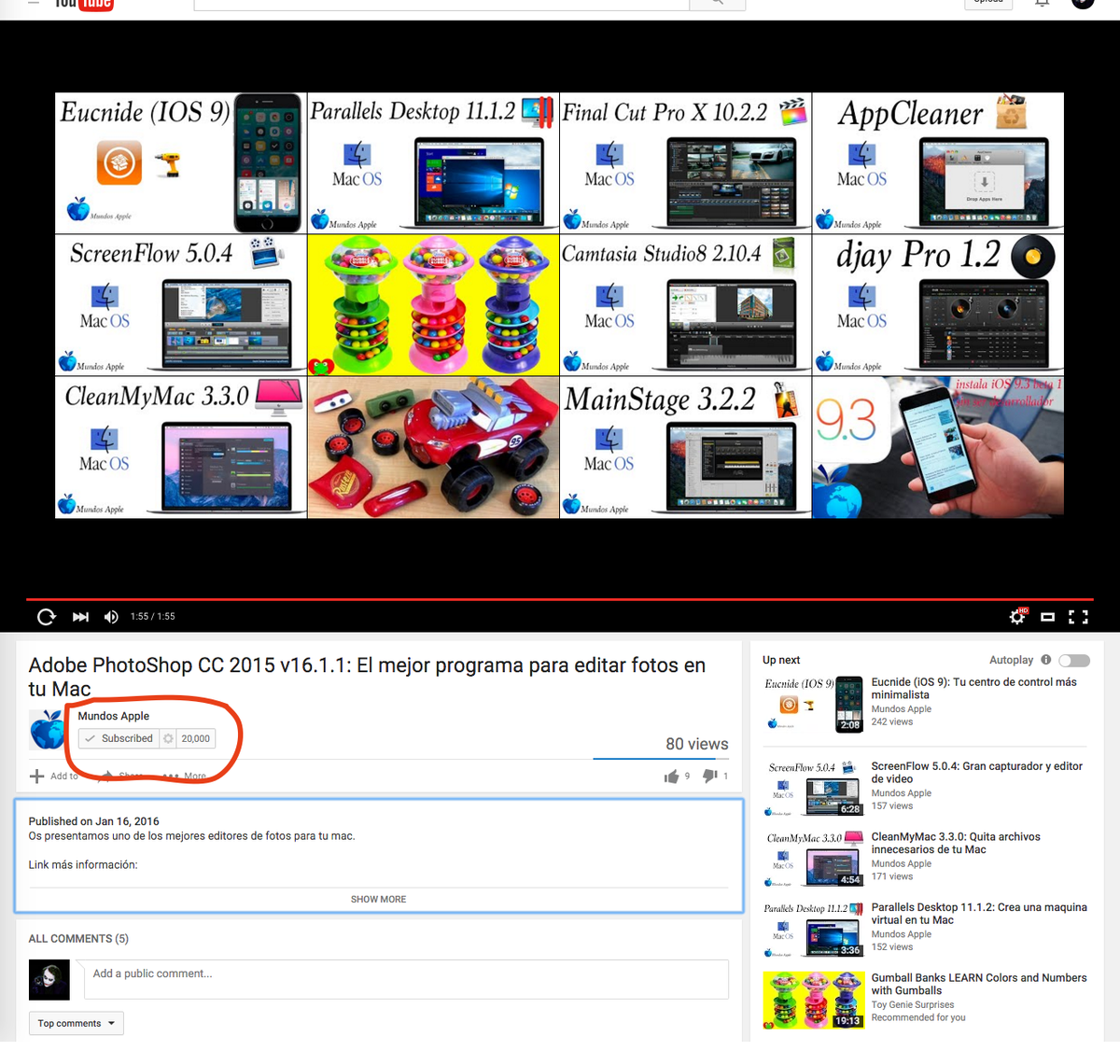Open the Top comments dropdown
This screenshot has height=1064, width=1120.
click(76, 1024)
